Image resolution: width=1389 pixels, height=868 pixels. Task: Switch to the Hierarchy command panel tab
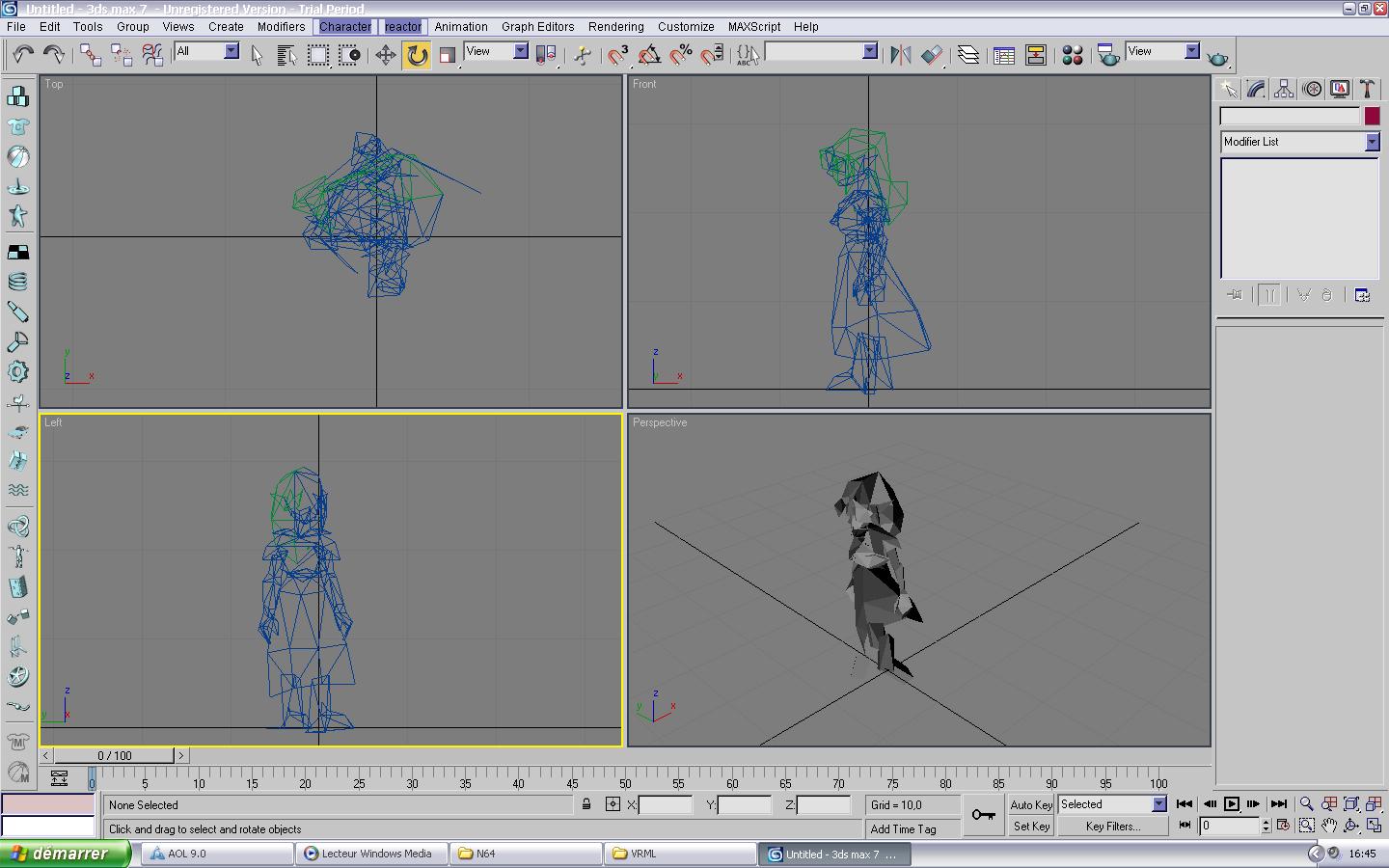tap(1284, 89)
